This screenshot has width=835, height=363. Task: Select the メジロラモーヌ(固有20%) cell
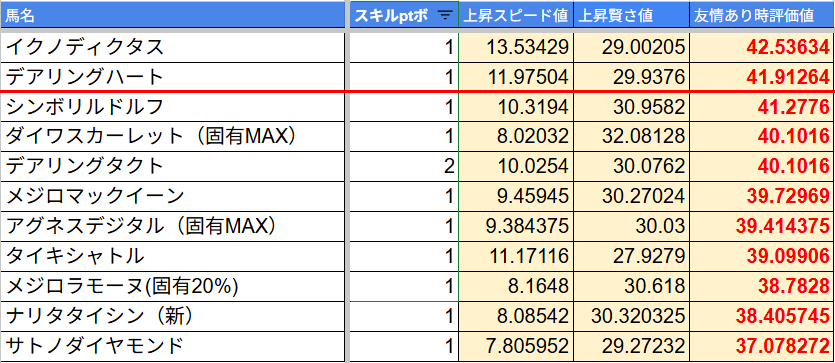(173, 286)
